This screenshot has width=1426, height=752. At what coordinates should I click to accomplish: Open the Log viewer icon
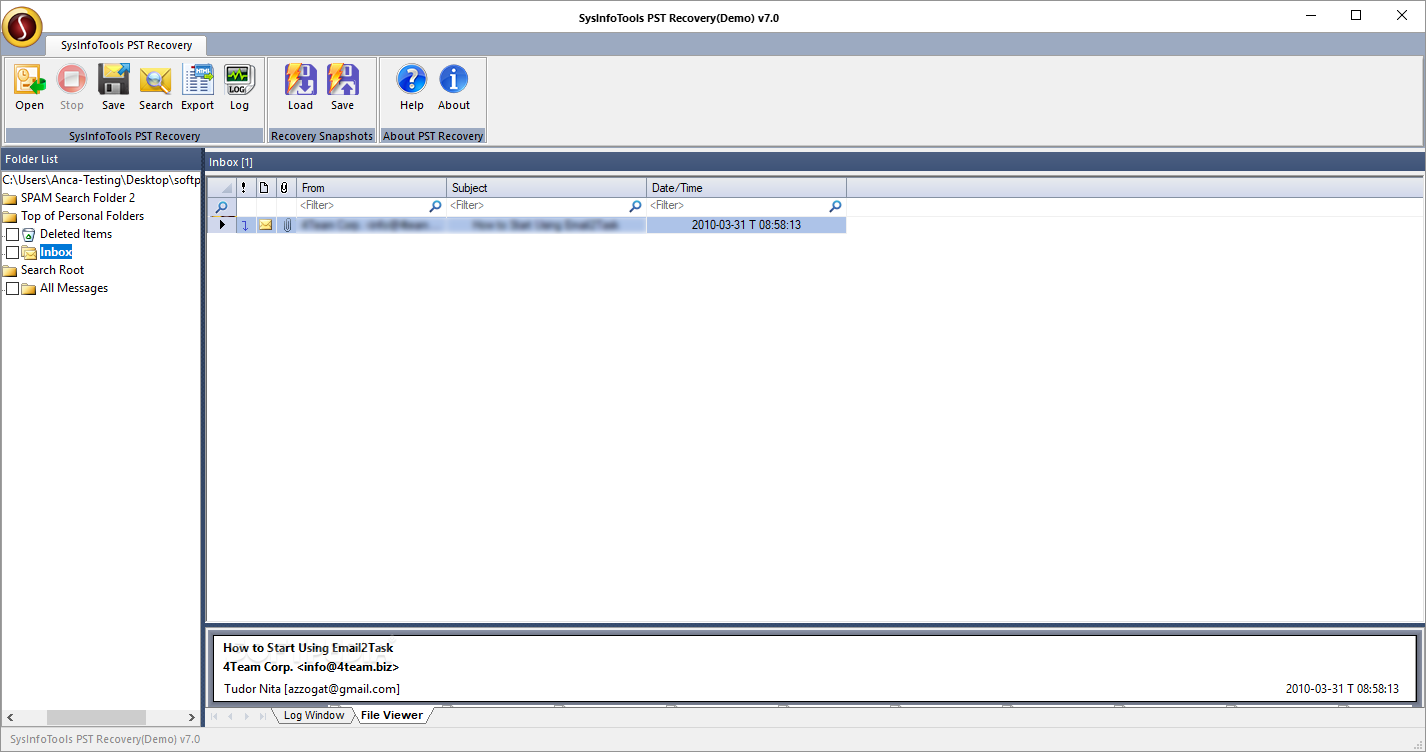click(239, 87)
